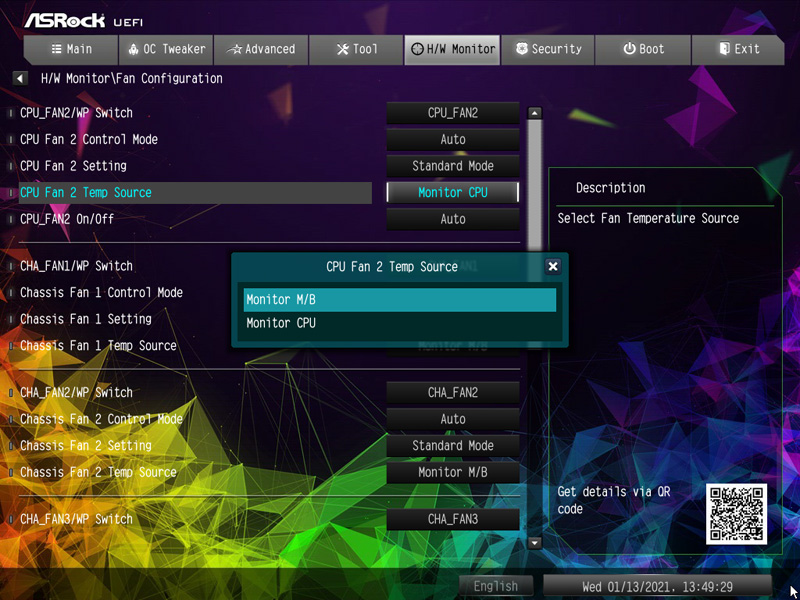This screenshot has height=600, width=800.
Task: Switch to OC Tweaker tab
Action: coord(166,49)
